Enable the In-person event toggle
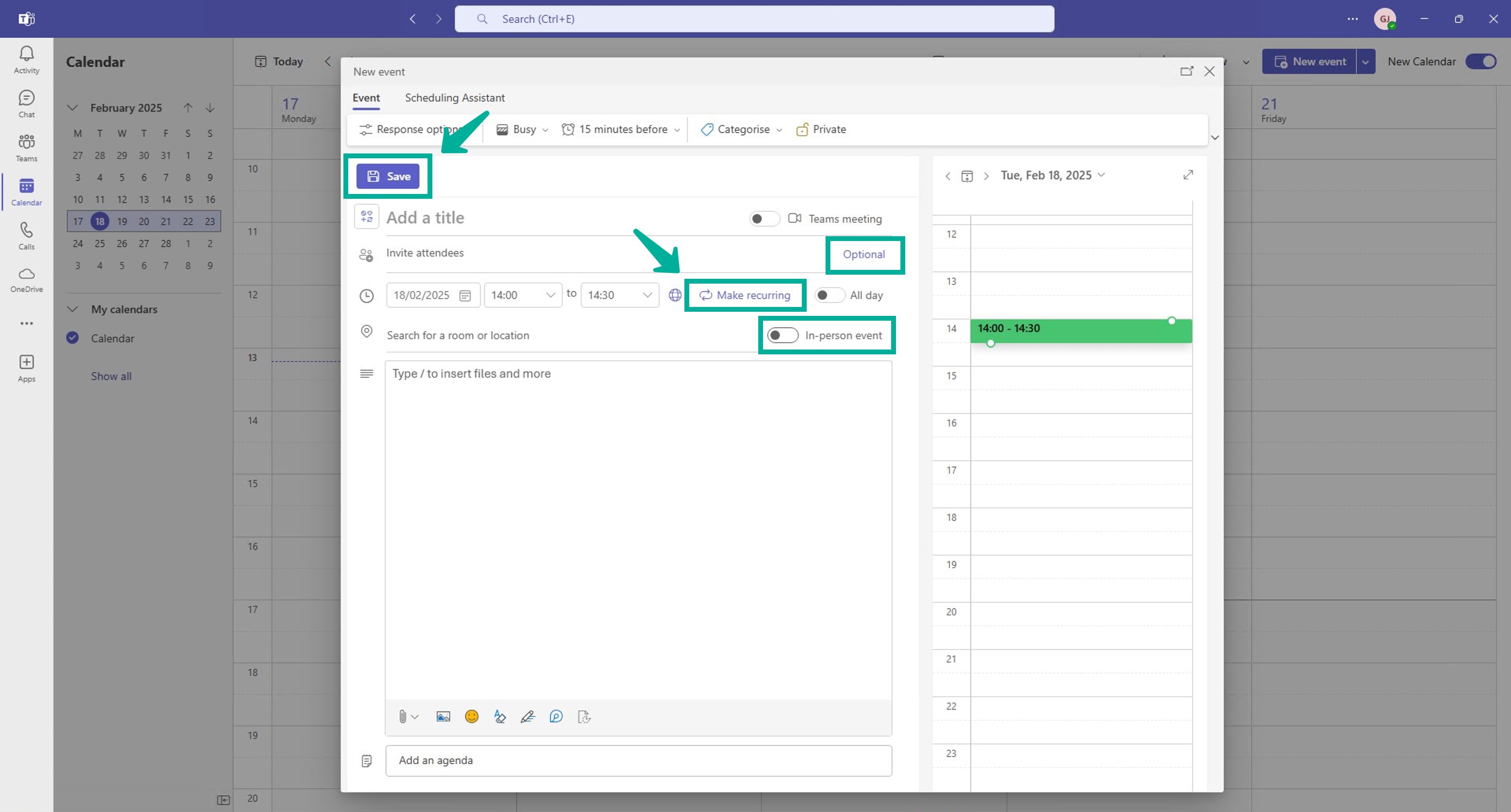Viewport: 1511px width, 812px height. [x=783, y=335]
